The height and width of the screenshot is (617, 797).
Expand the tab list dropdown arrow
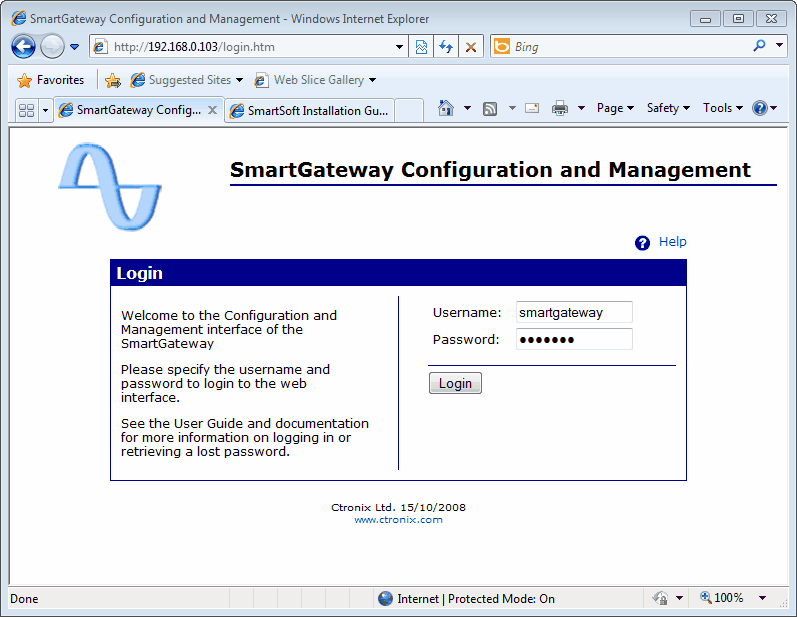(45, 110)
